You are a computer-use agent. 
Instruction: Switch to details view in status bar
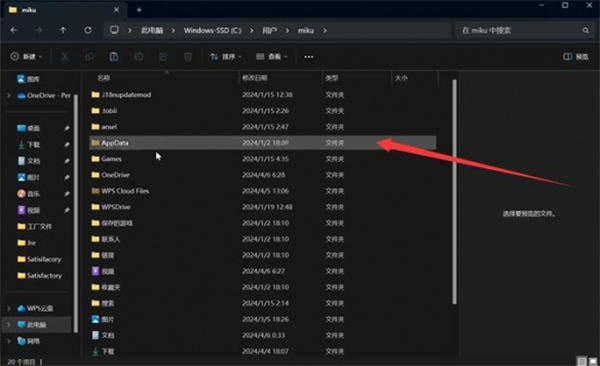point(582,361)
